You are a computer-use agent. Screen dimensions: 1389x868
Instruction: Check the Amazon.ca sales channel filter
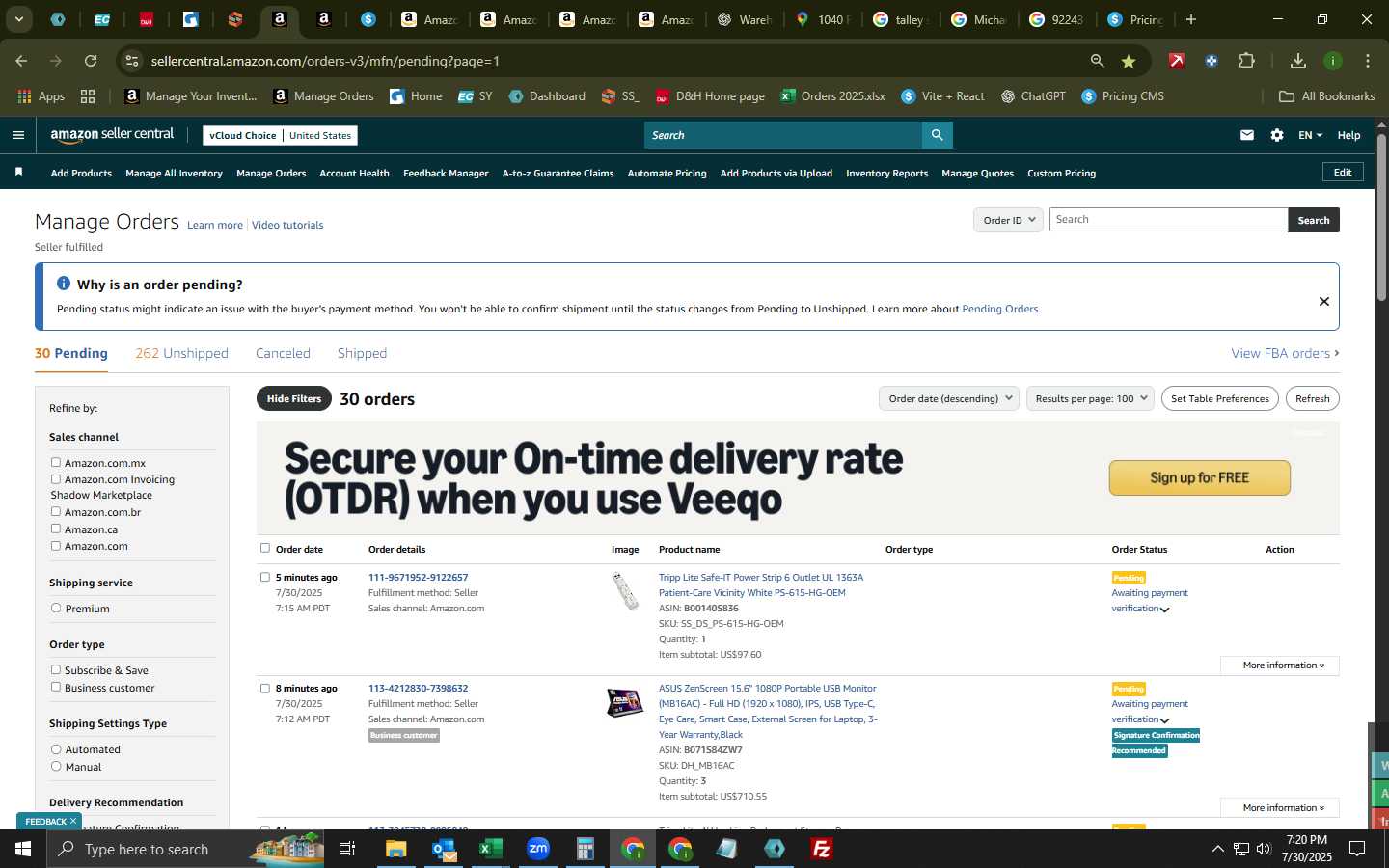56,529
